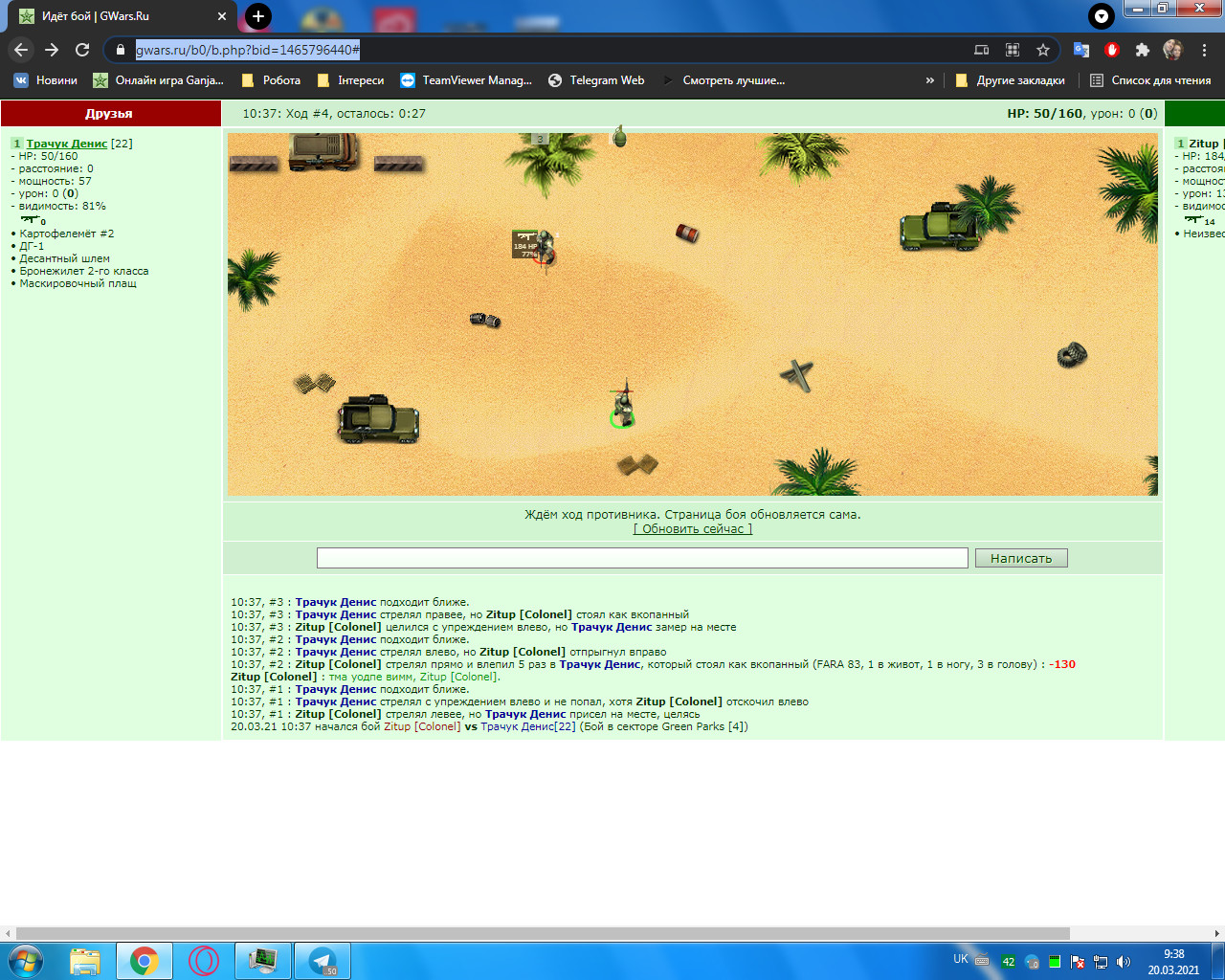Open the Онлайн игра Ganja bookmark
This screenshot has height=980, width=1225.
tap(159, 80)
